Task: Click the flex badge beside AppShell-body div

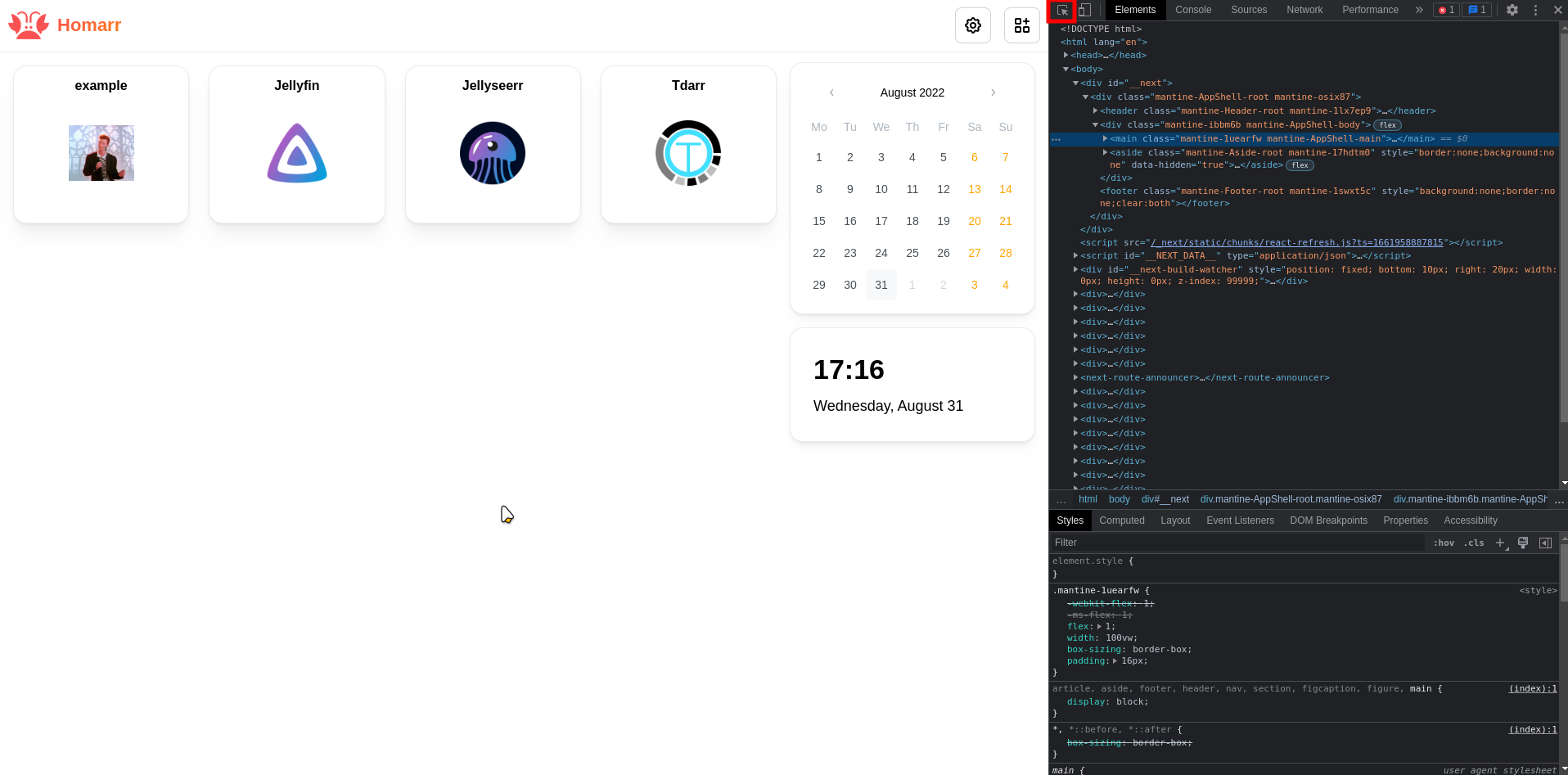Action: 1387,125
